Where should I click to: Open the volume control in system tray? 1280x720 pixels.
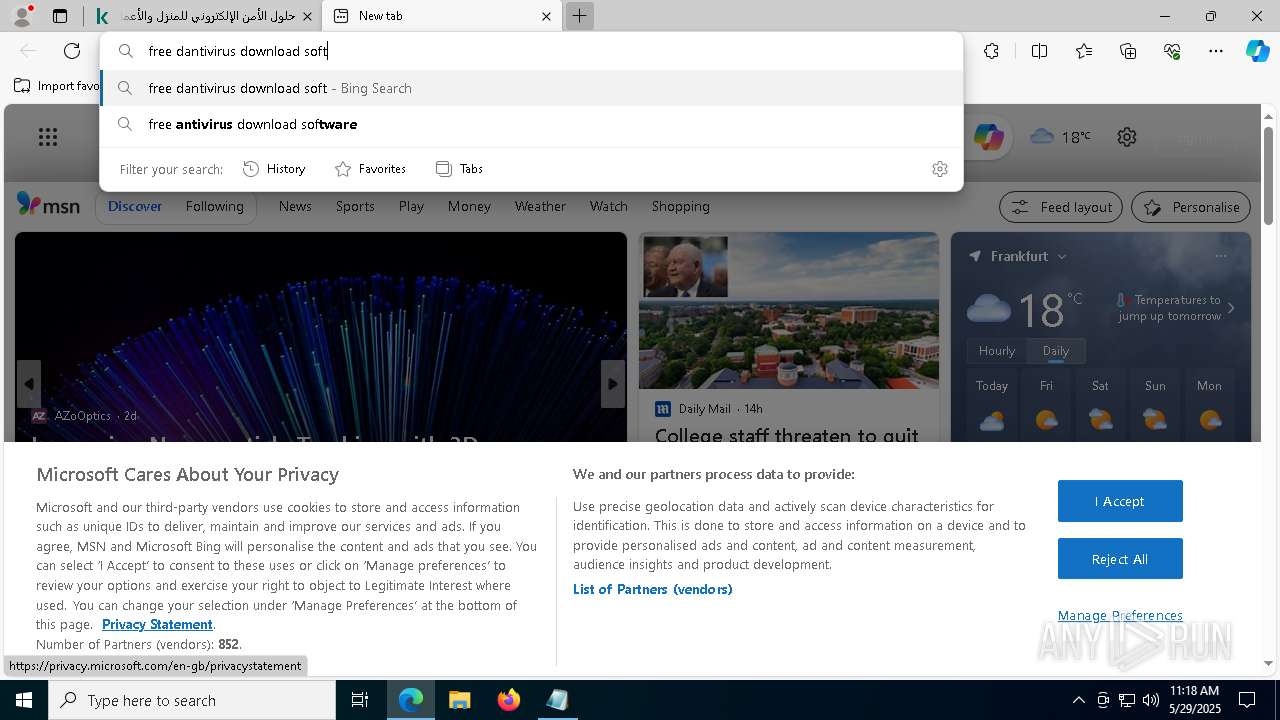tap(1151, 700)
